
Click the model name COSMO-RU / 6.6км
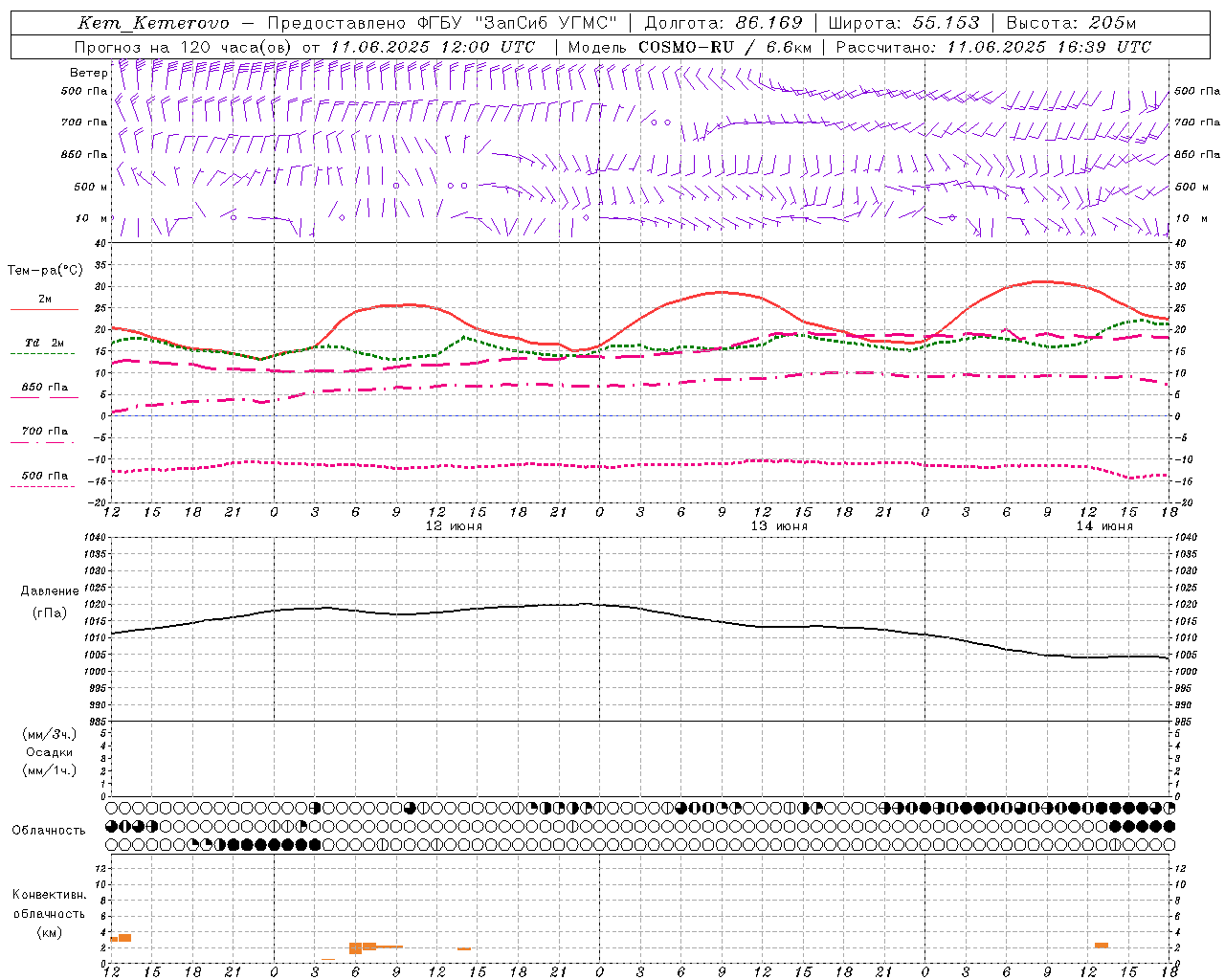coord(724,47)
